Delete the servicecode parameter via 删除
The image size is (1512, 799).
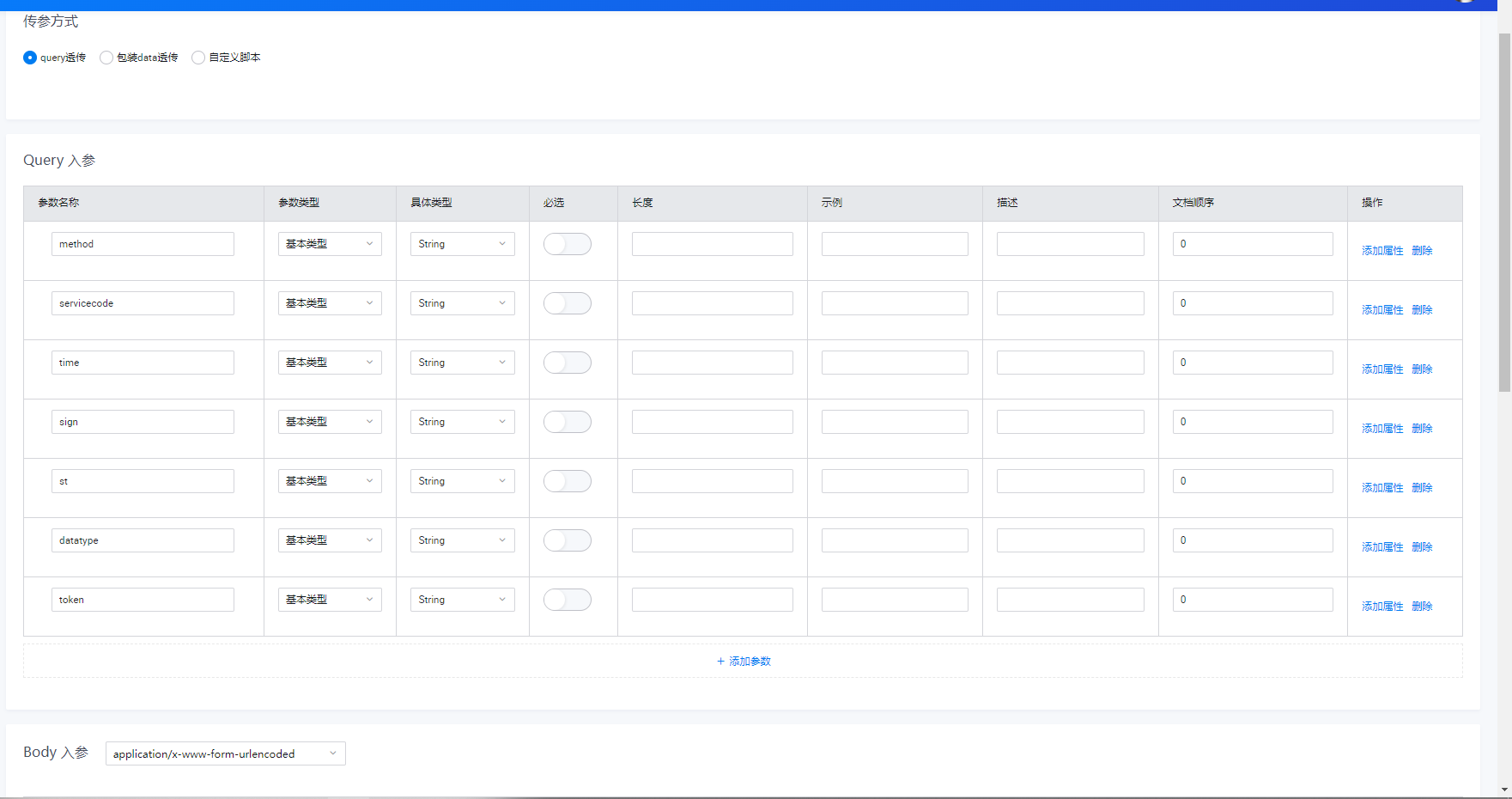point(1422,310)
